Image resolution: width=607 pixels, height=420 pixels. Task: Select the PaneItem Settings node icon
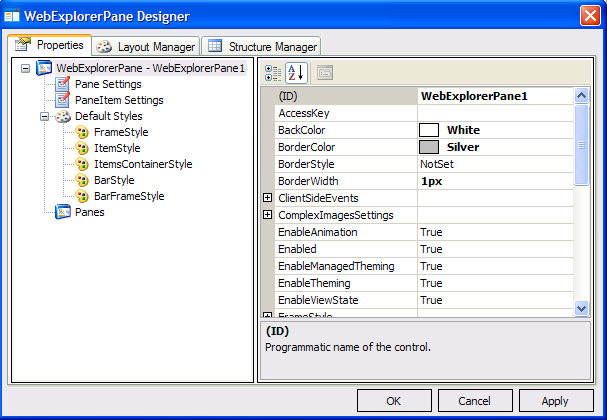coord(63,100)
